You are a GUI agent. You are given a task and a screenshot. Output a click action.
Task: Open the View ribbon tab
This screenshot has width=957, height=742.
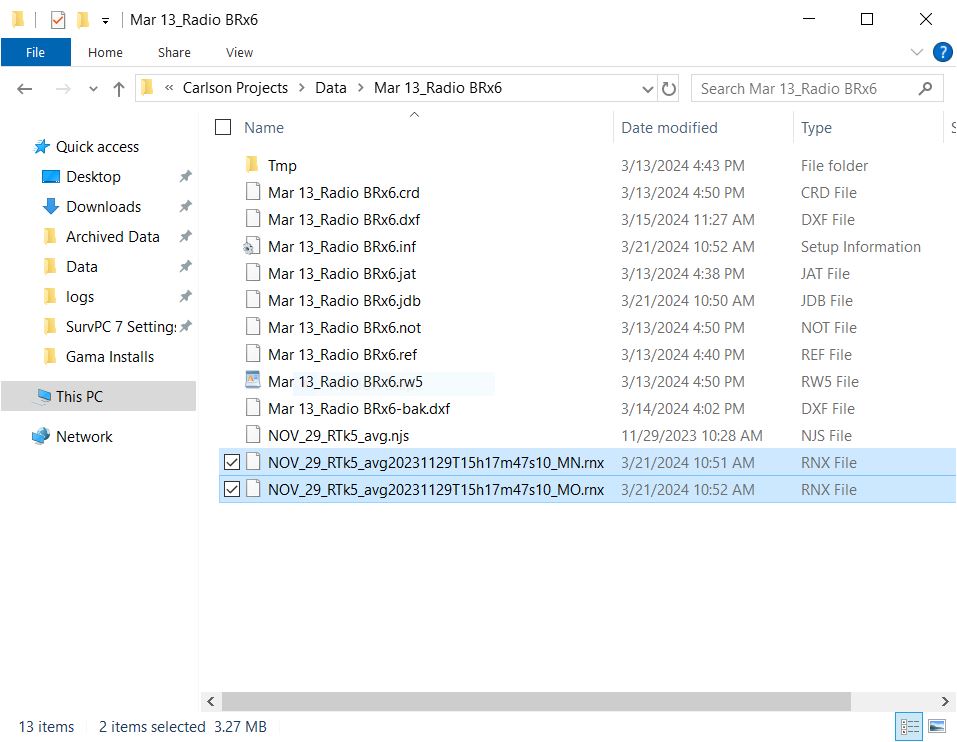click(x=239, y=52)
